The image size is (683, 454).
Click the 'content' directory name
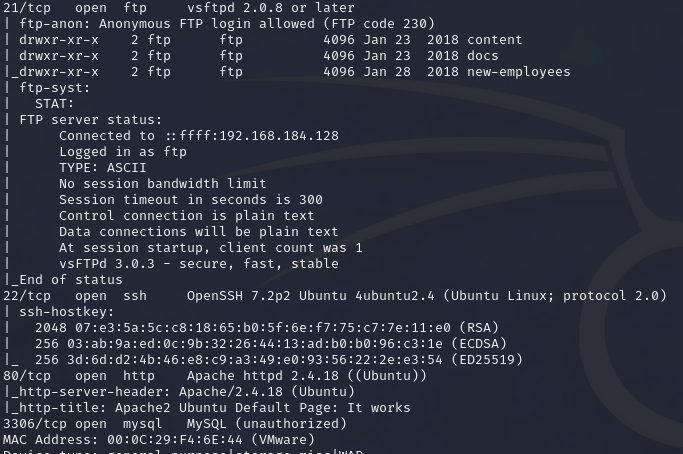[x=494, y=40]
